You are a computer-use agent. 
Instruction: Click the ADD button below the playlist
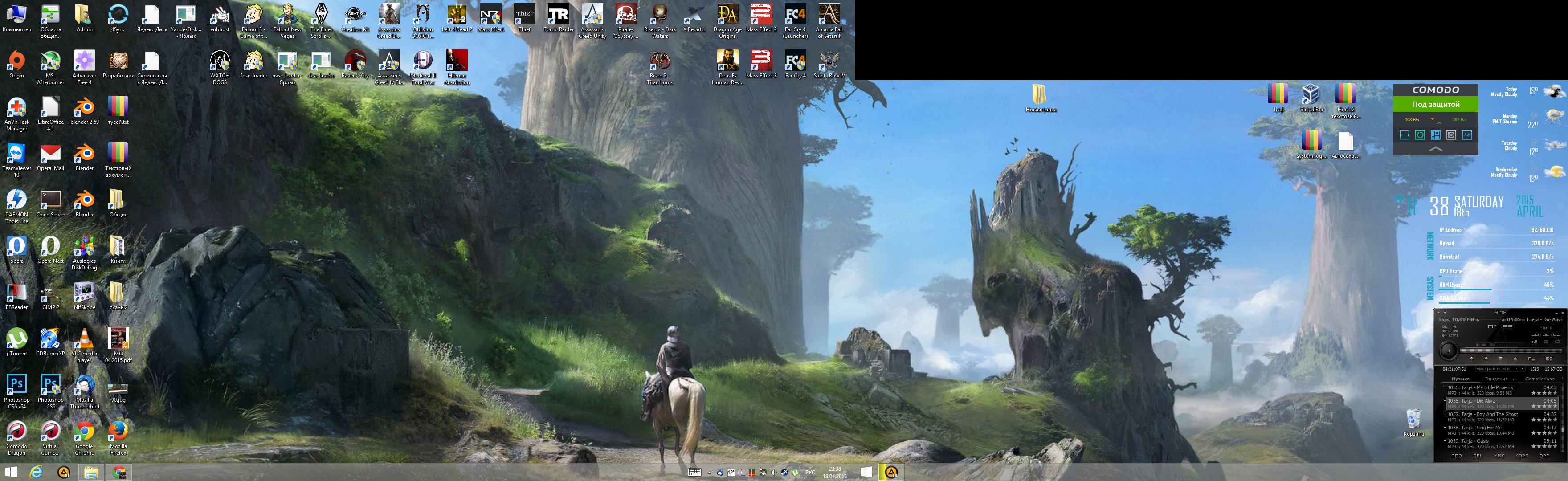1456,456
